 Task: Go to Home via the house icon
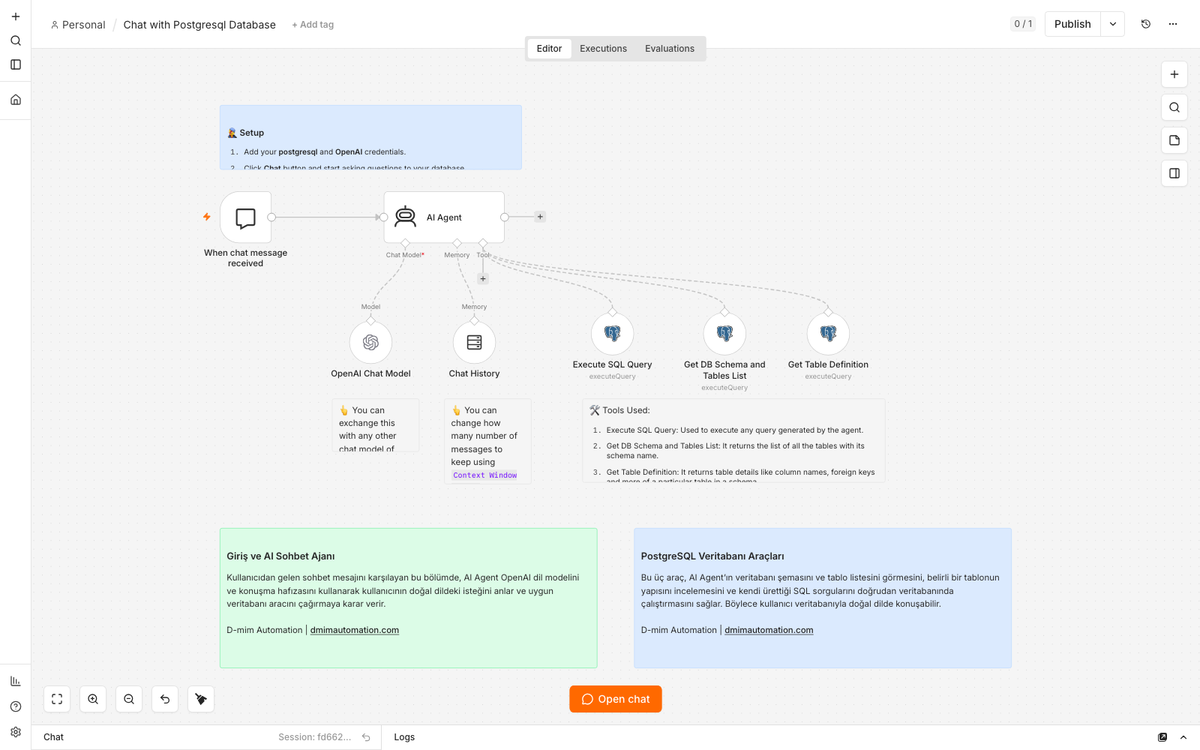15,100
